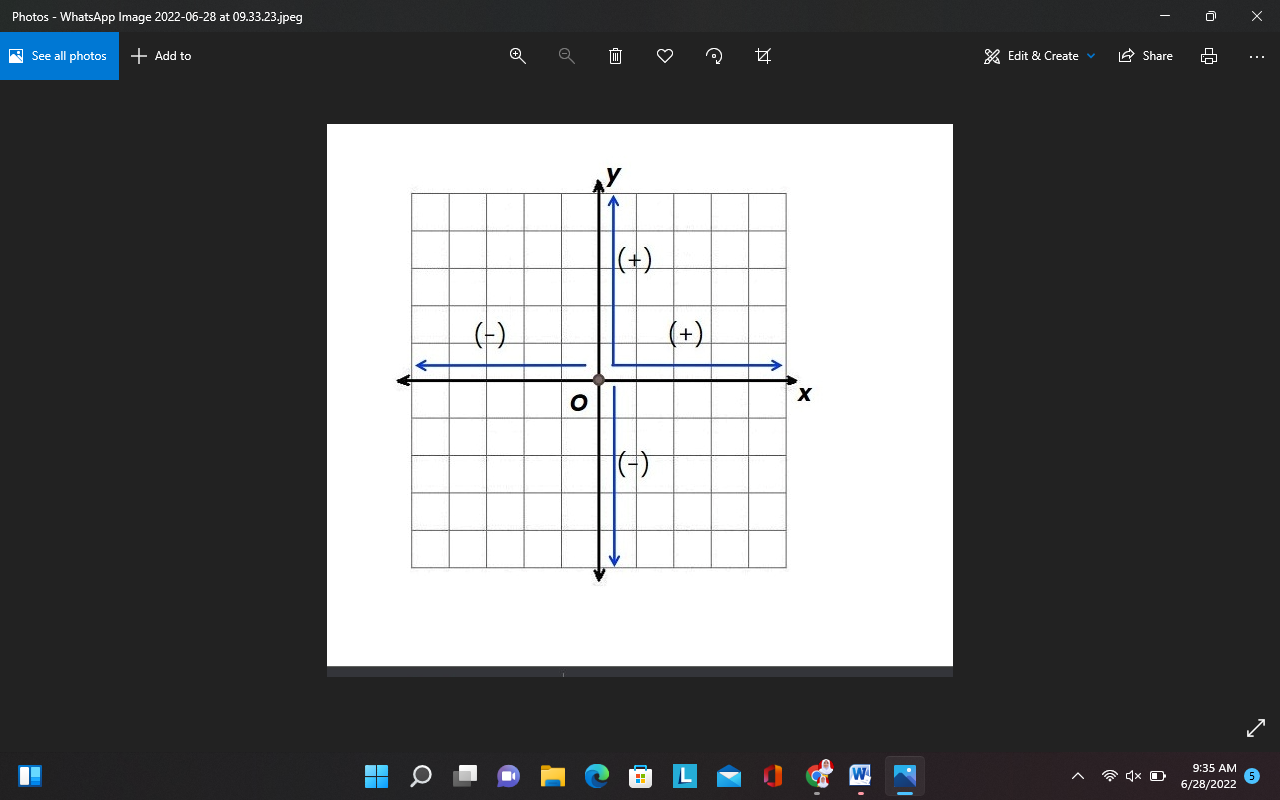Show hidden system tray icons chevron
Screen dimensions: 1280x800
click(1078, 776)
